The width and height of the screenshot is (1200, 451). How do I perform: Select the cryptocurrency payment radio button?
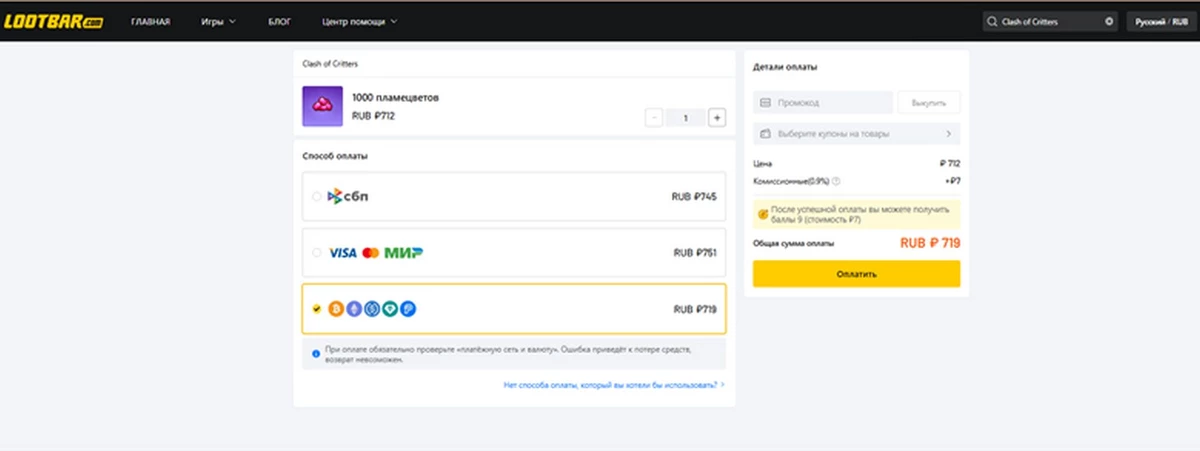pyautogui.click(x=317, y=309)
